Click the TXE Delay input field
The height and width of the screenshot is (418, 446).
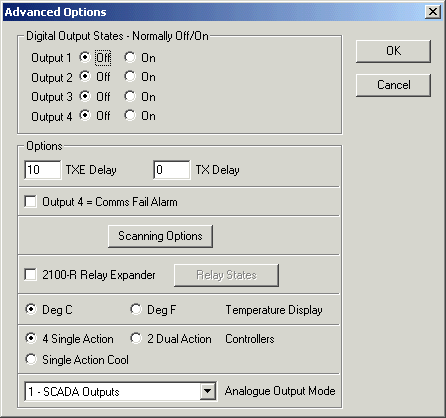(43, 170)
